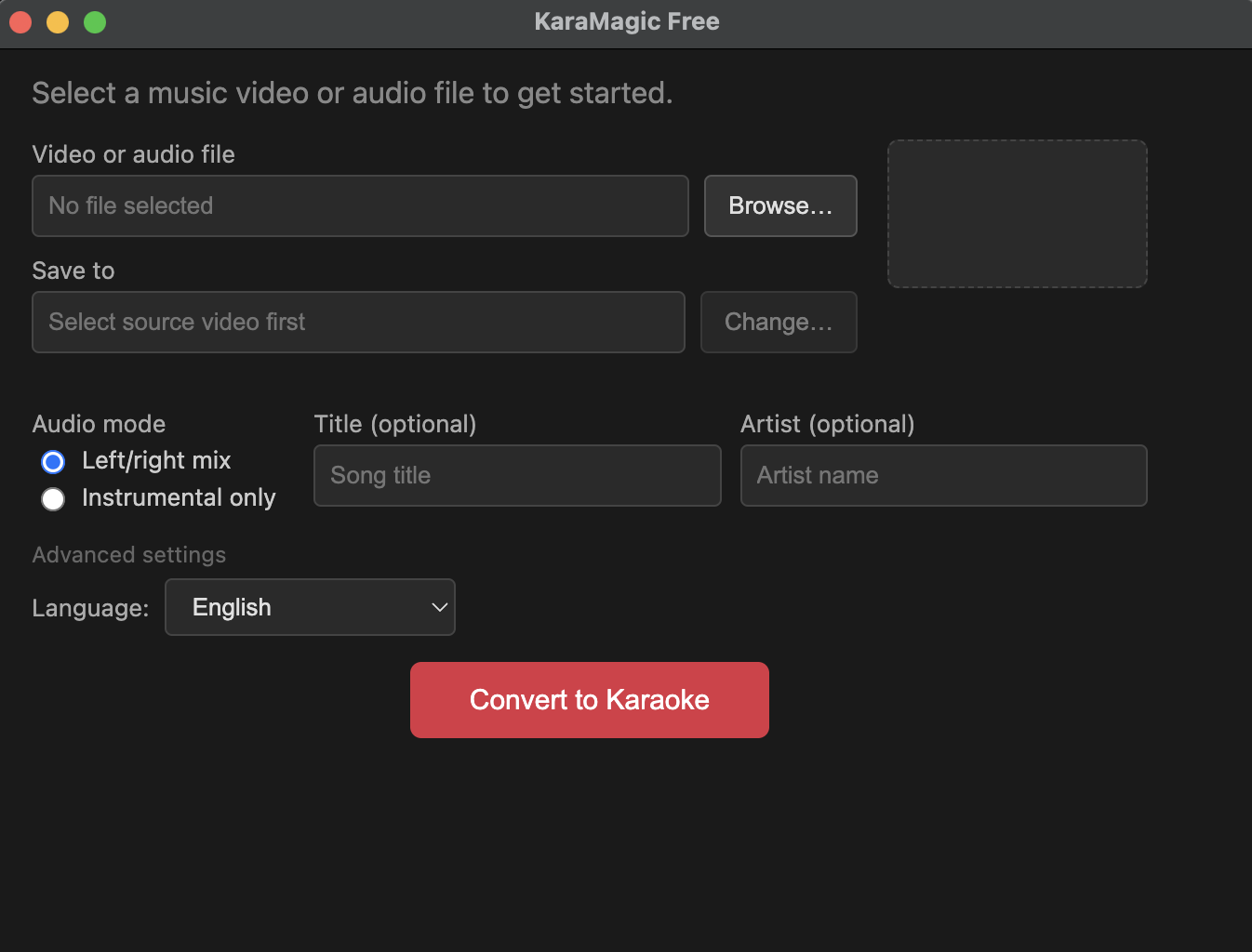This screenshot has width=1252, height=952.
Task: Expand the Advanced settings section
Action: pos(129,555)
